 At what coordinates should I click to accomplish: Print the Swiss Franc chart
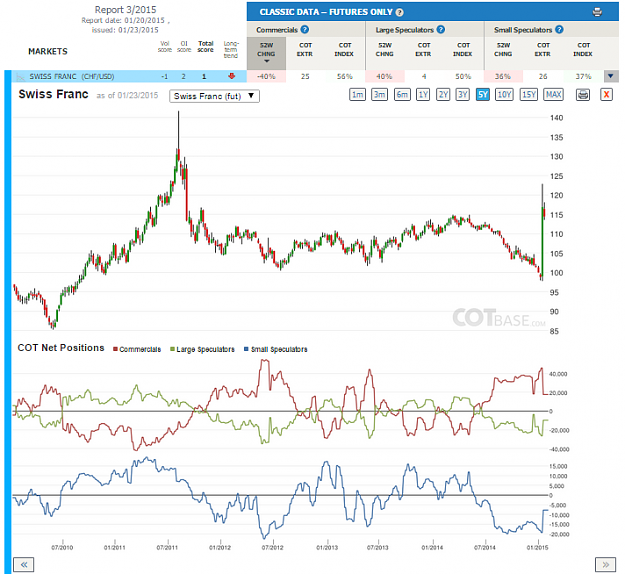(583, 95)
